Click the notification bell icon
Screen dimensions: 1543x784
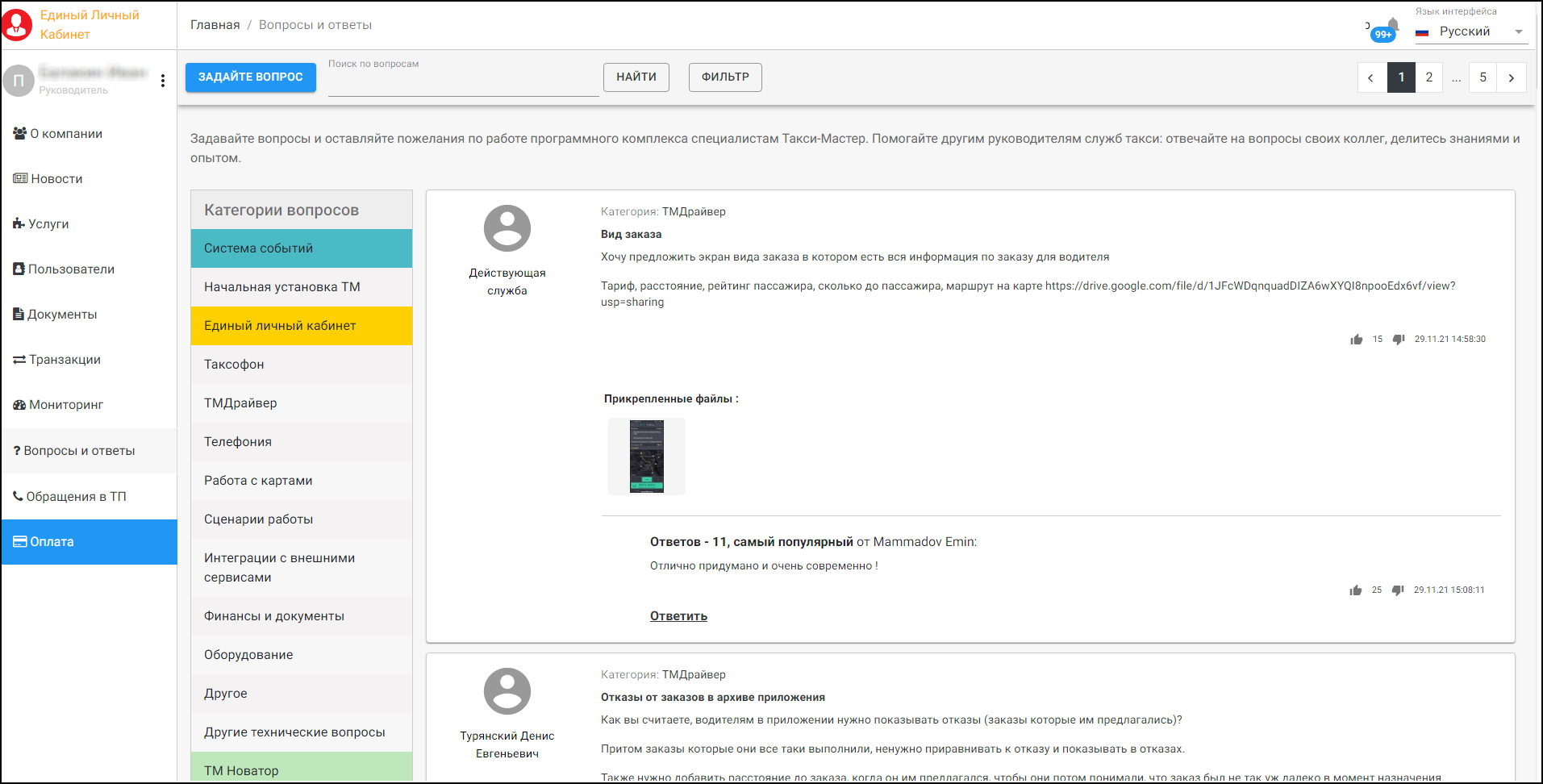pos(1391,25)
